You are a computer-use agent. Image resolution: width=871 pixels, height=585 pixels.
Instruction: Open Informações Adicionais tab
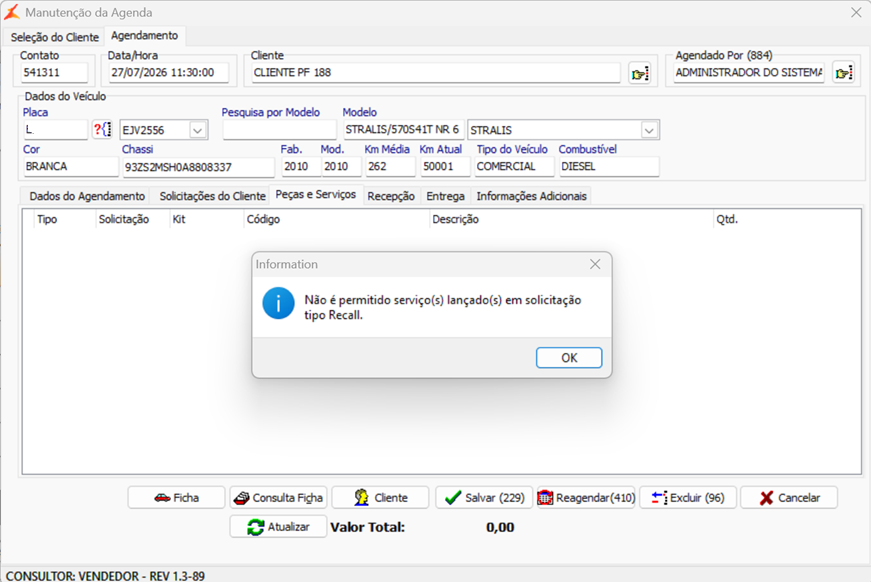[531, 196]
